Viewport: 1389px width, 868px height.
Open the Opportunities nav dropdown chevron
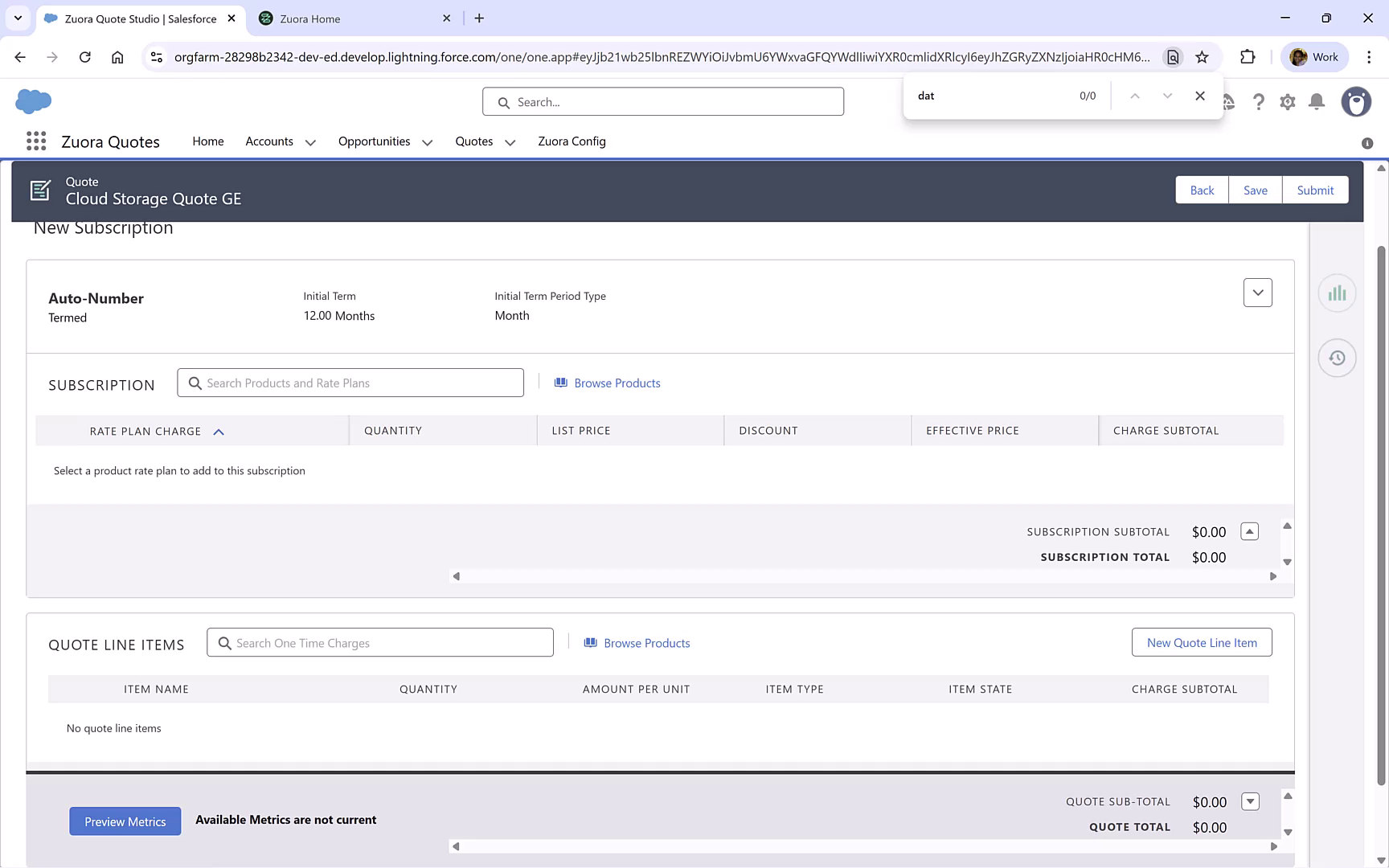pyautogui.click(x=428, y=142)
